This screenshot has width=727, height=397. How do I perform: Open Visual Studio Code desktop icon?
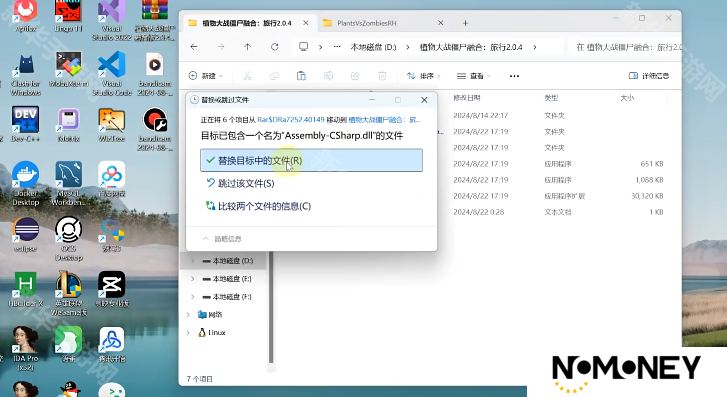(112, 73)
